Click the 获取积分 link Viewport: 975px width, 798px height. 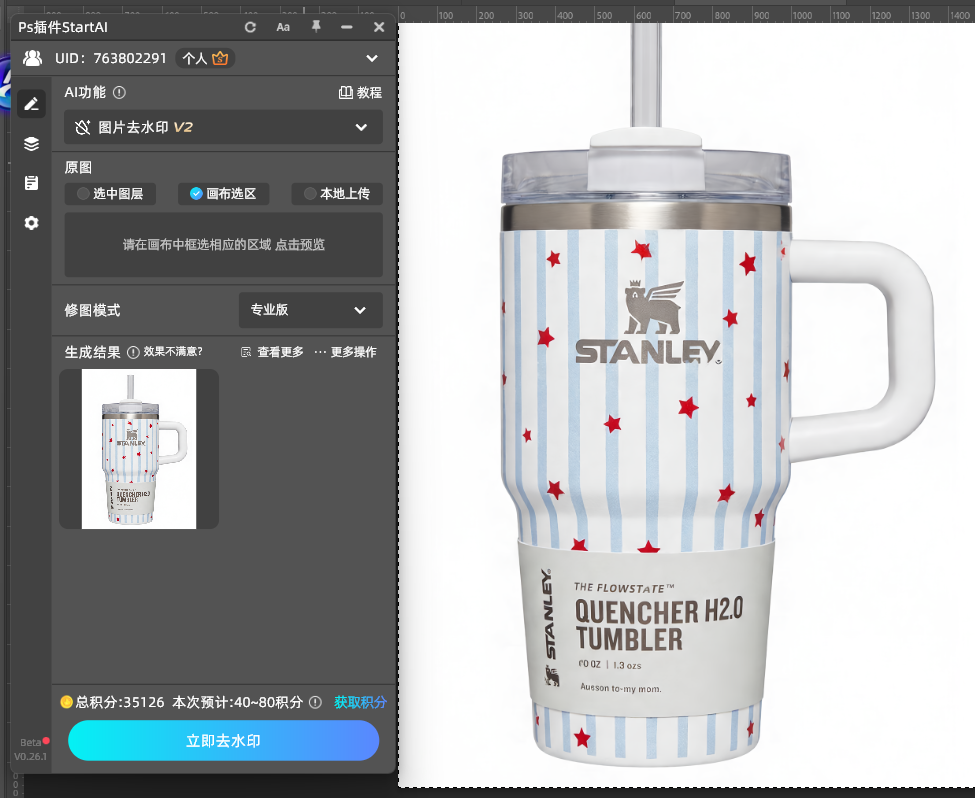[360, 702]
